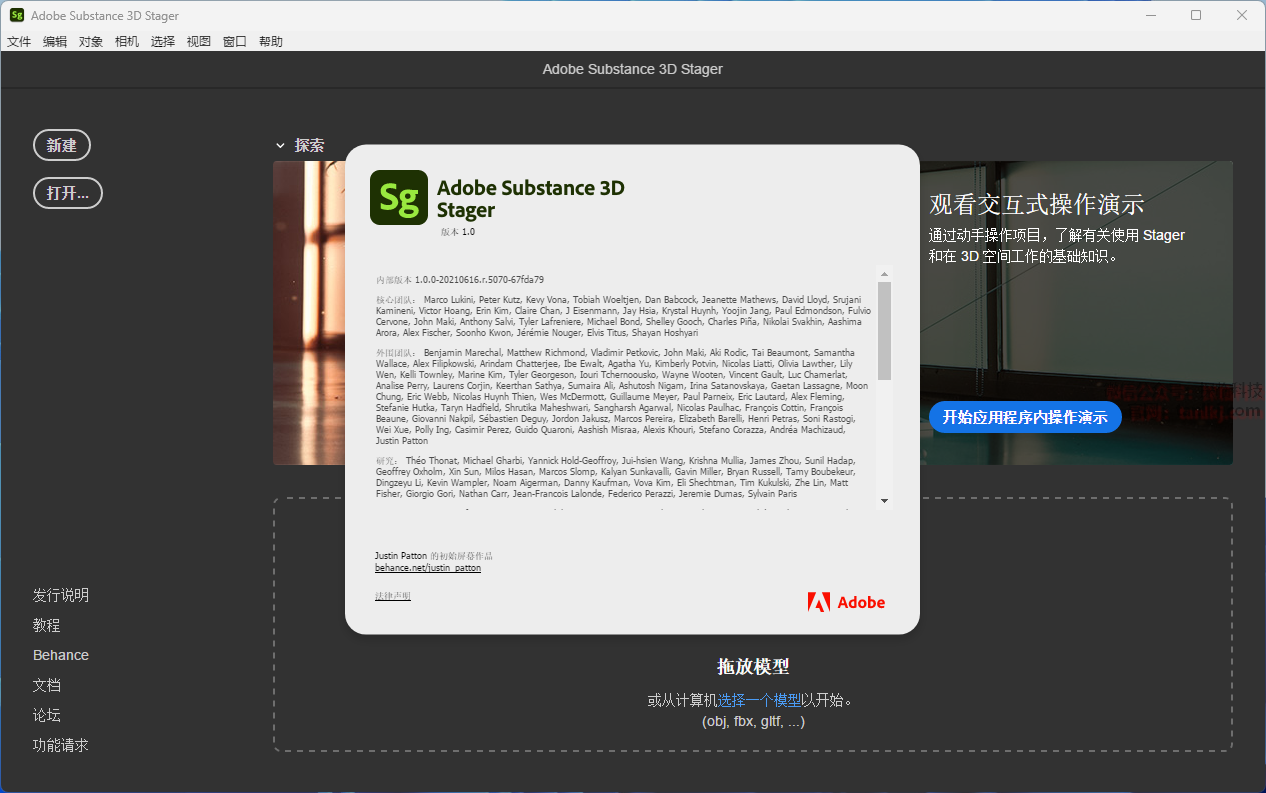
Task: Open the 教程 sidebar link
Action: coord(47,625)
